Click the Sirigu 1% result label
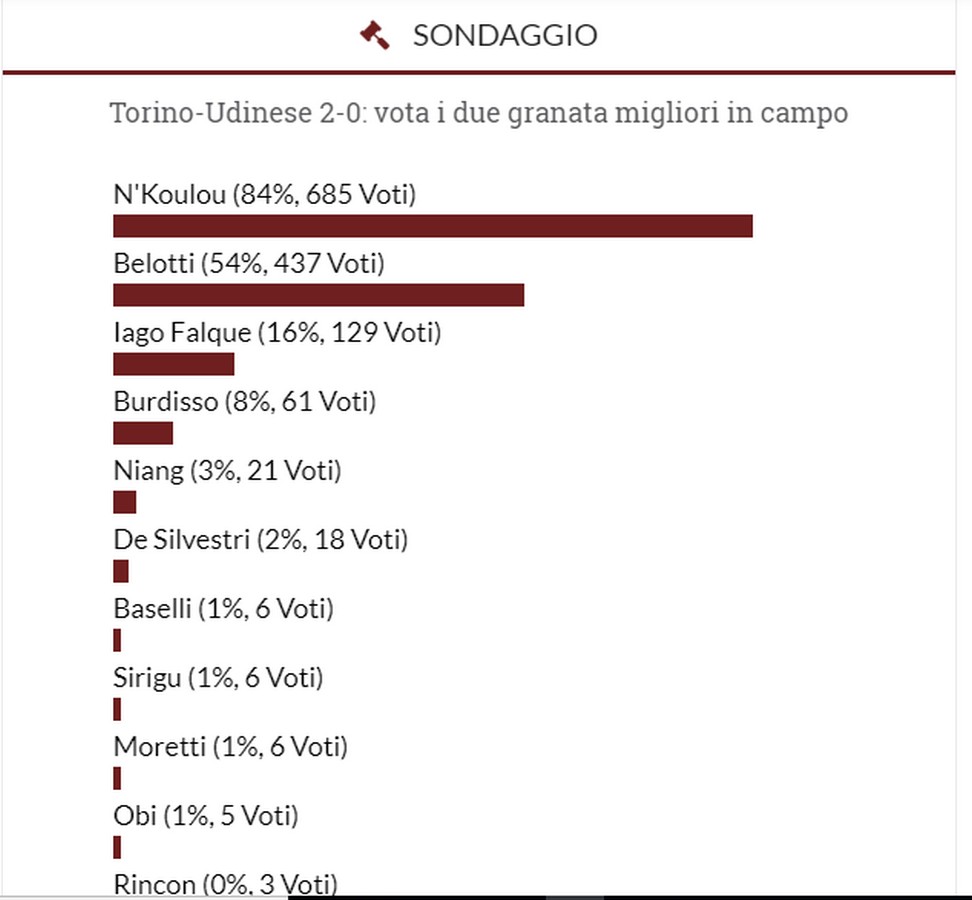The image size is (972, 900). (218, 678)
